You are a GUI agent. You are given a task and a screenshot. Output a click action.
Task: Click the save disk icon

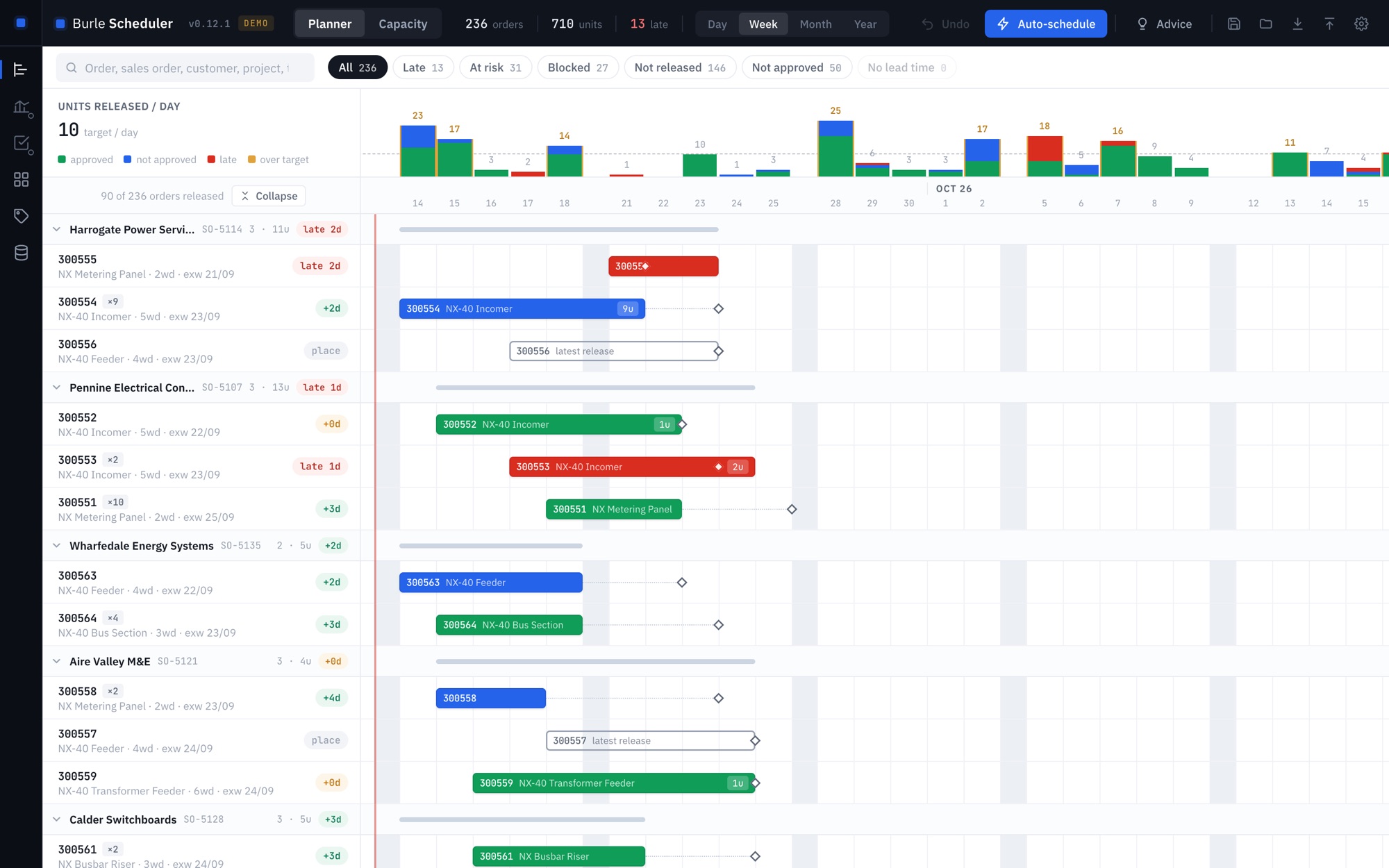(x=1234, y=24)
